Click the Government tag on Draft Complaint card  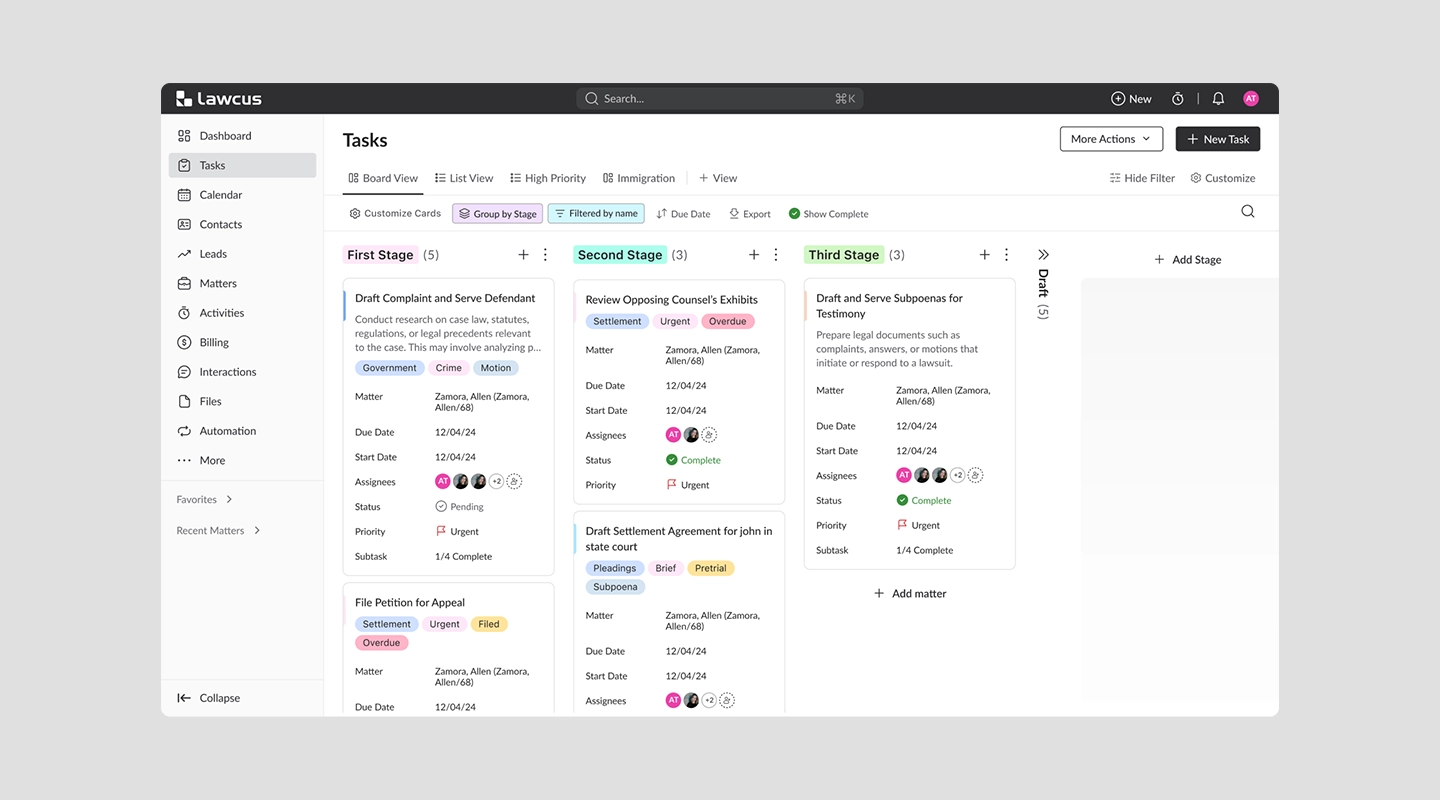click(390, 368)
